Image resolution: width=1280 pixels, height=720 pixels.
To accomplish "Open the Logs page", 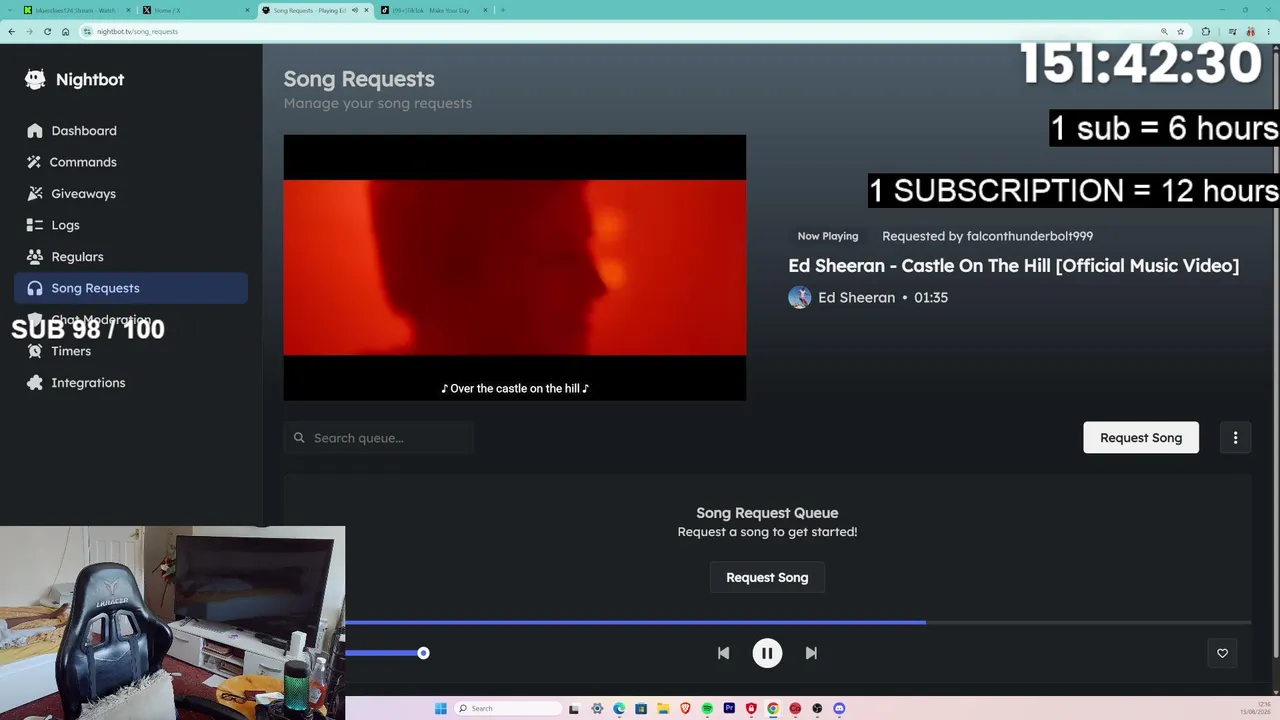I will point(65,225).
